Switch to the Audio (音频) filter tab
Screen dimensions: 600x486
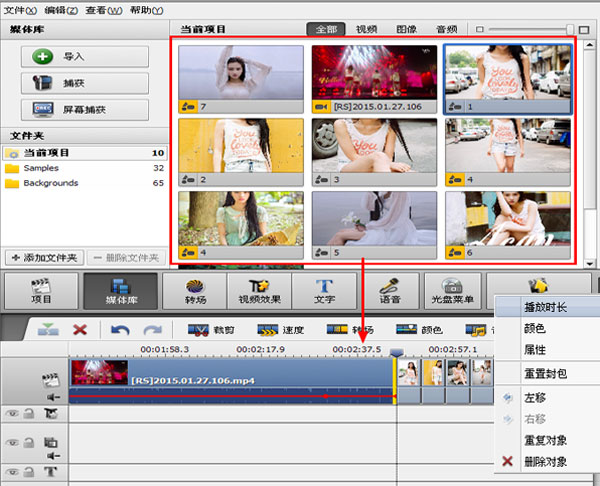point(447,29)
